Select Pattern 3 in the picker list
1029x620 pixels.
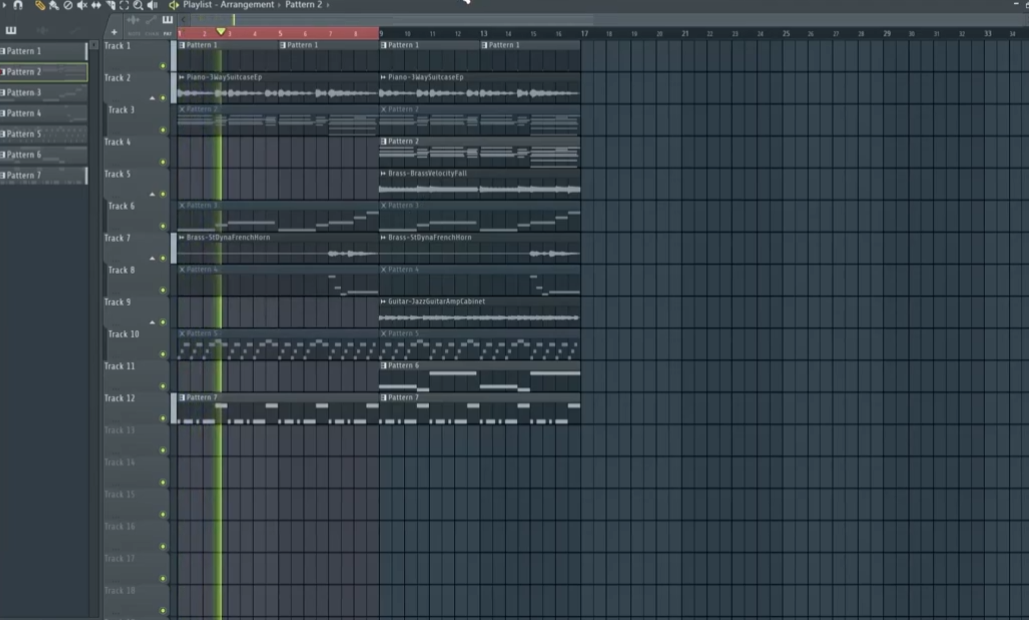coord(43,93)
